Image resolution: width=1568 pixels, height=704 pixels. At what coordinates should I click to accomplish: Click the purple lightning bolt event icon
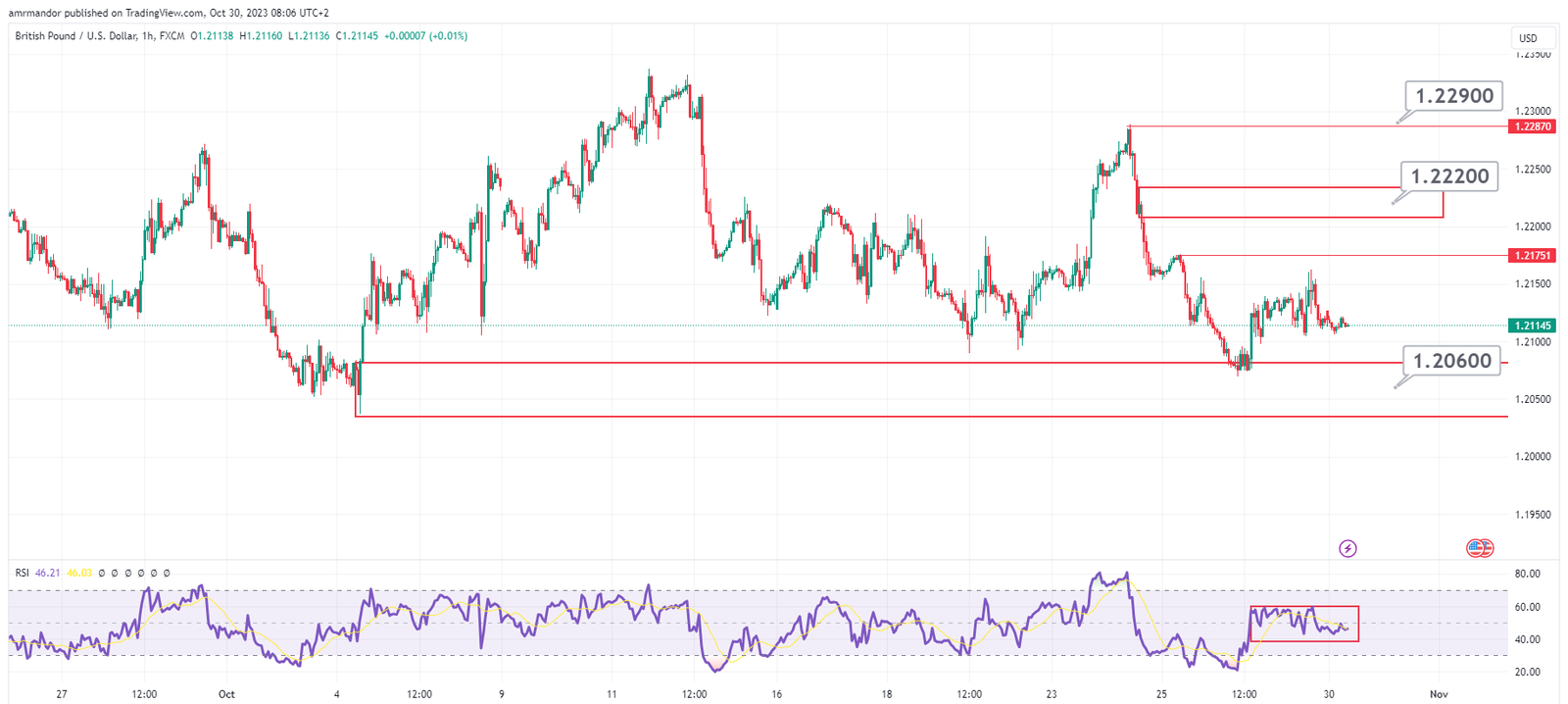(x=1347, y=548)
